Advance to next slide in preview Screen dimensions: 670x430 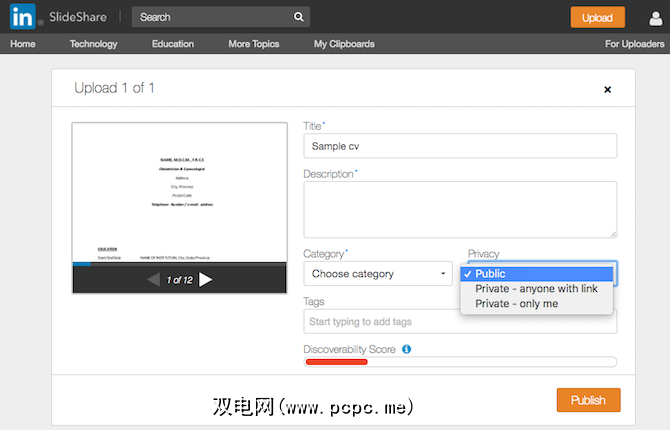click(206, 280)
